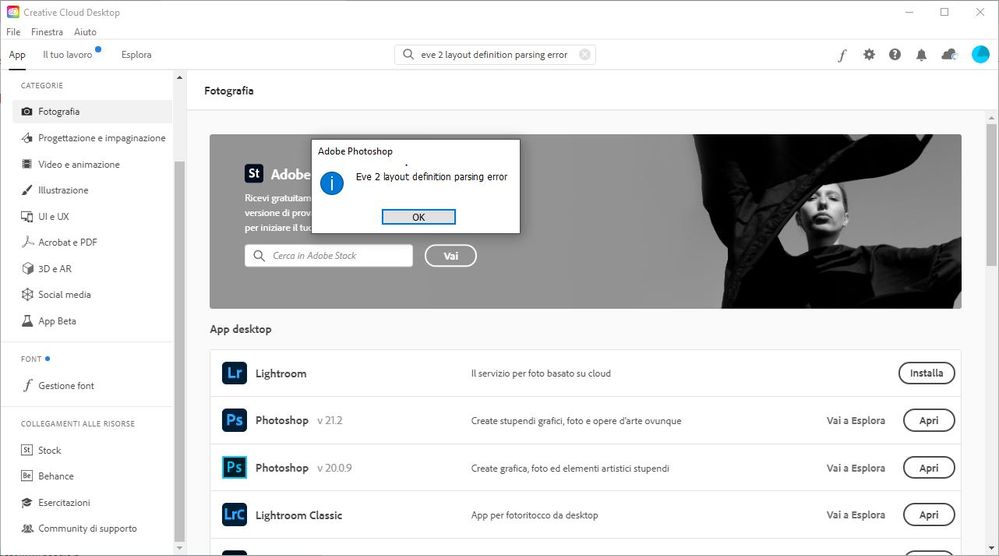Click Installa button for Lightroom
999x556 pixels.
coord(926,373)
